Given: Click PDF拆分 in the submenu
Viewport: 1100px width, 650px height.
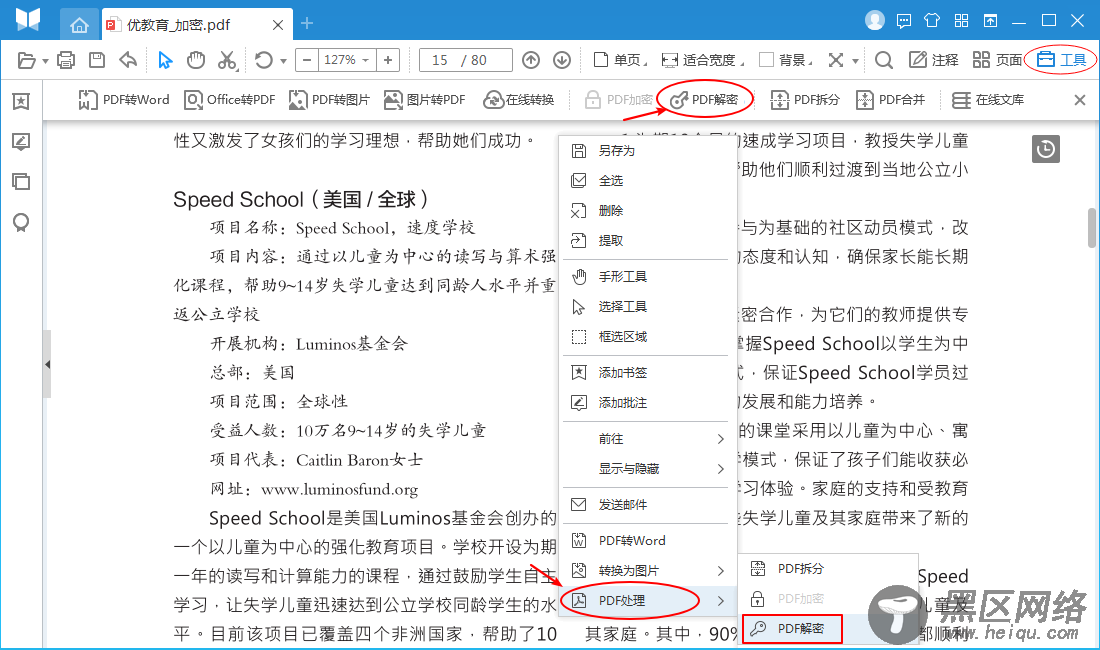Looking at the screenshot, I should click(x=828, y=569).
